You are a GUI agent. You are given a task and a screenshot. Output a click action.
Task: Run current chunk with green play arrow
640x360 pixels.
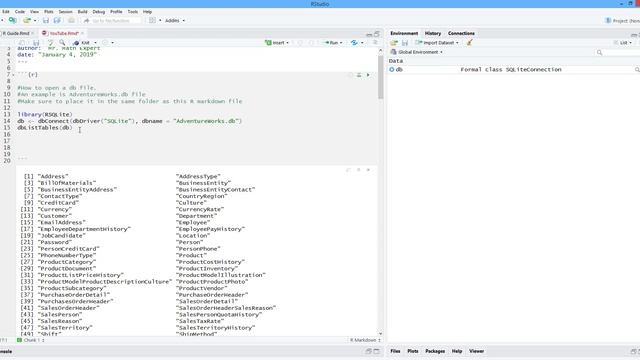[x=368, y=75]
